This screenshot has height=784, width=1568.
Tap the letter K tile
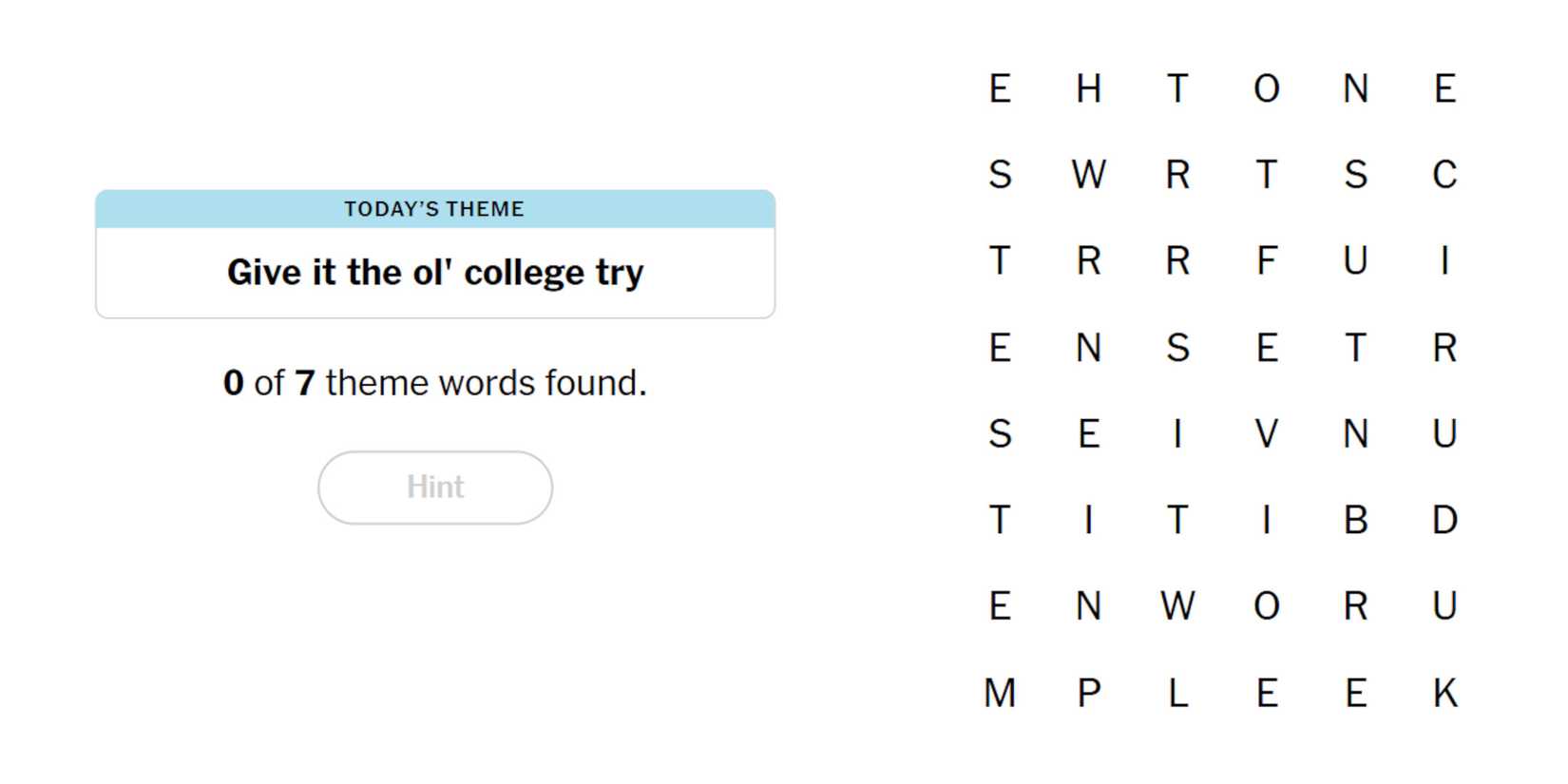pos(1444,694)
